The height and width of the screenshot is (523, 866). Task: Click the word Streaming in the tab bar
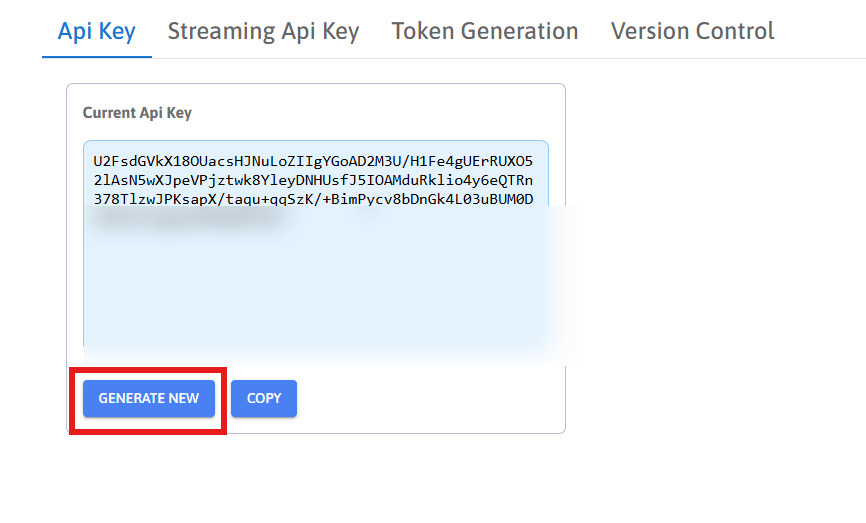(216, 31)
